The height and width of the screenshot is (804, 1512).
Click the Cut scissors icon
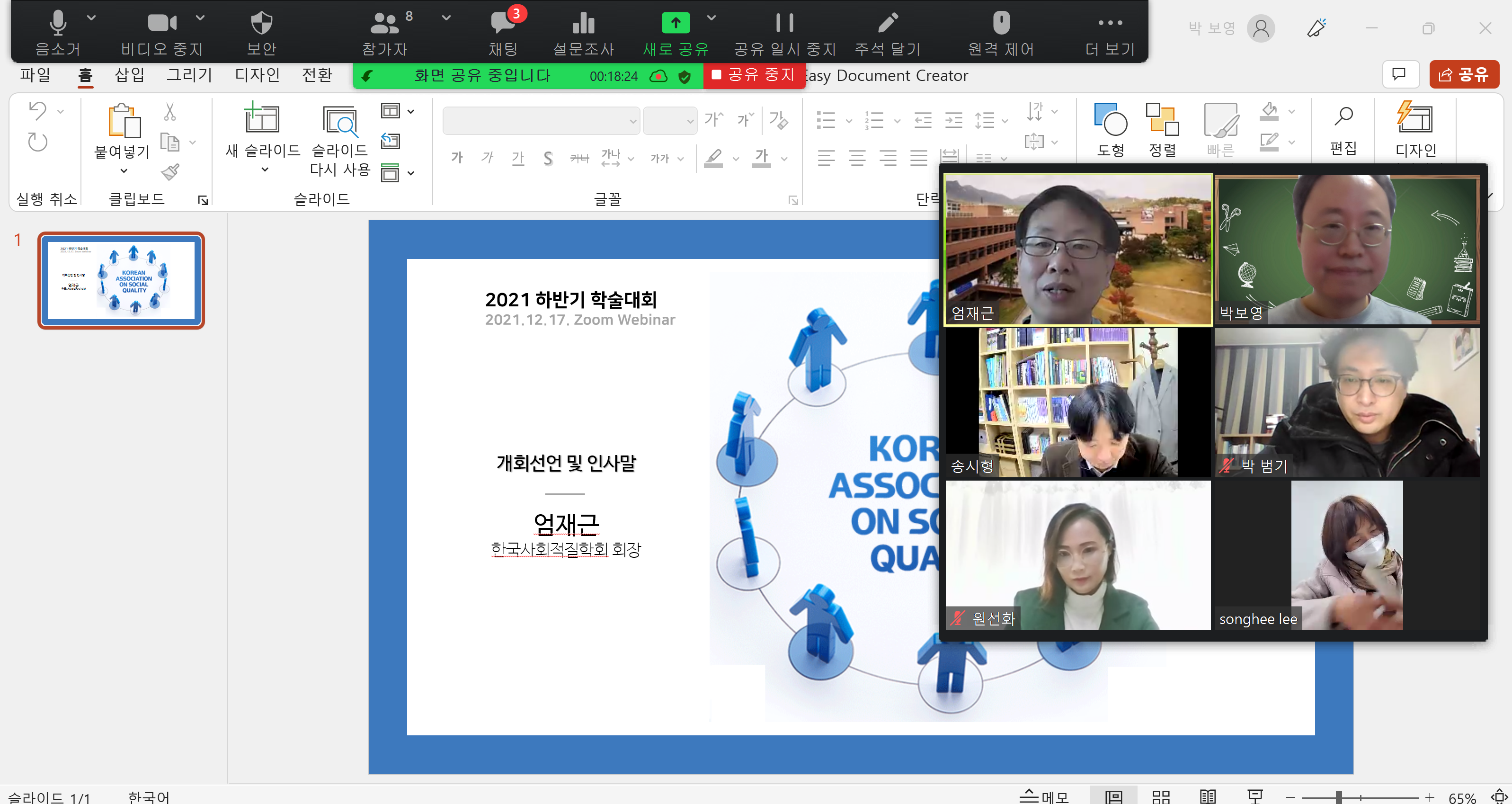[169, 111]
